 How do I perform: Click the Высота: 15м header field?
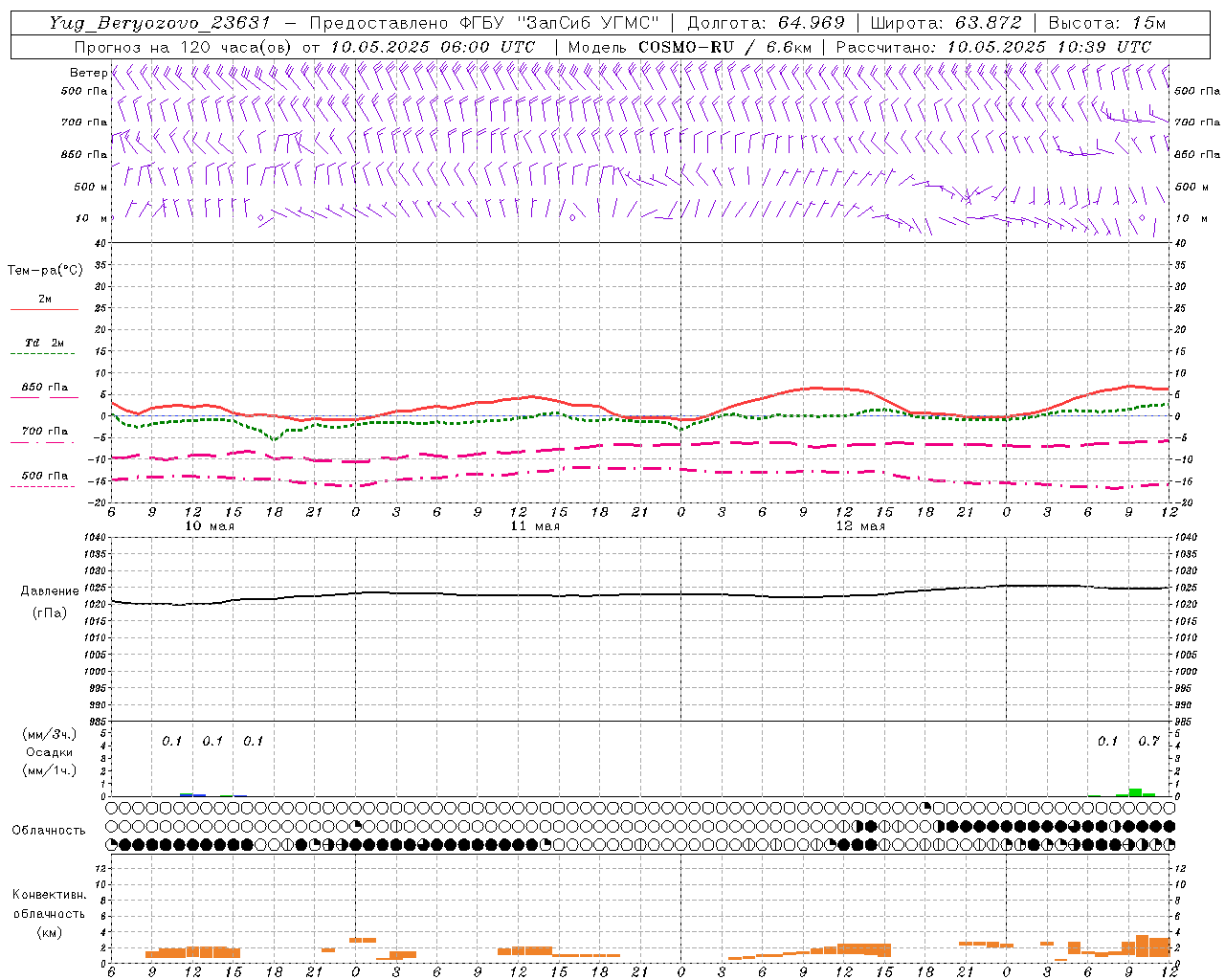[1107, 23]
